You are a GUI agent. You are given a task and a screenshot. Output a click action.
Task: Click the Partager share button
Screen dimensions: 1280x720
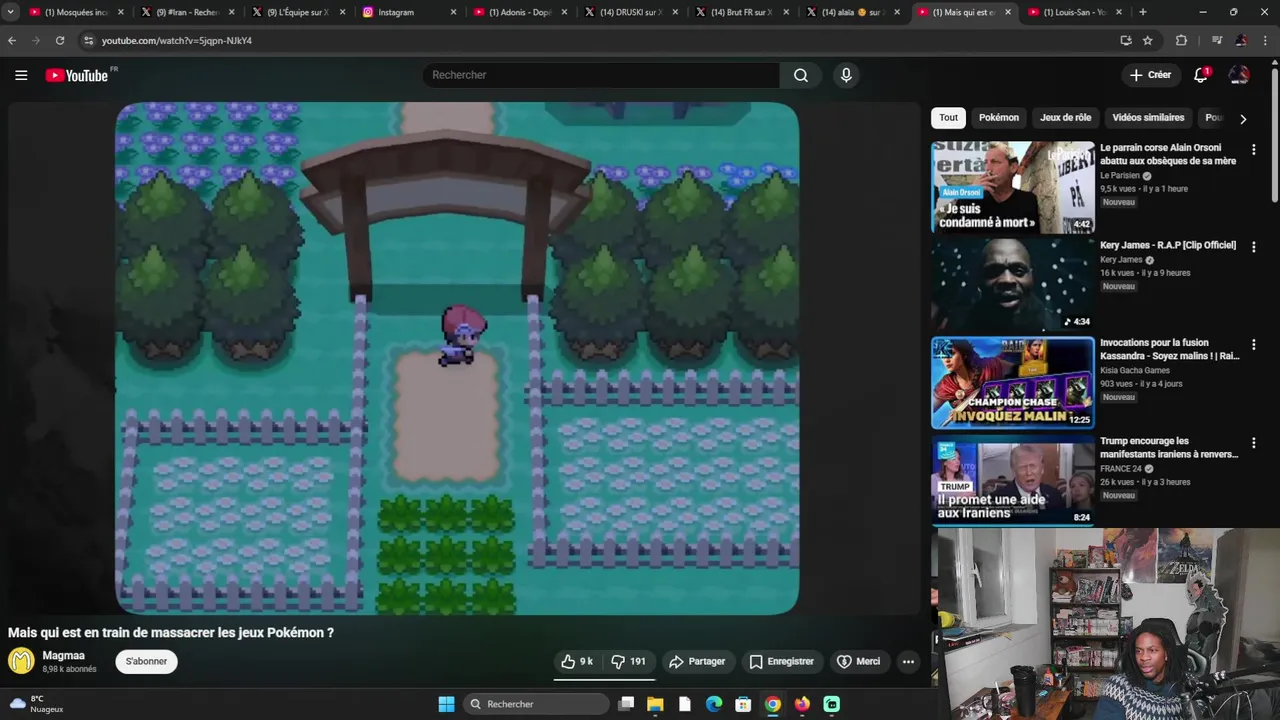pyautogui.click(x=697, y=661)
